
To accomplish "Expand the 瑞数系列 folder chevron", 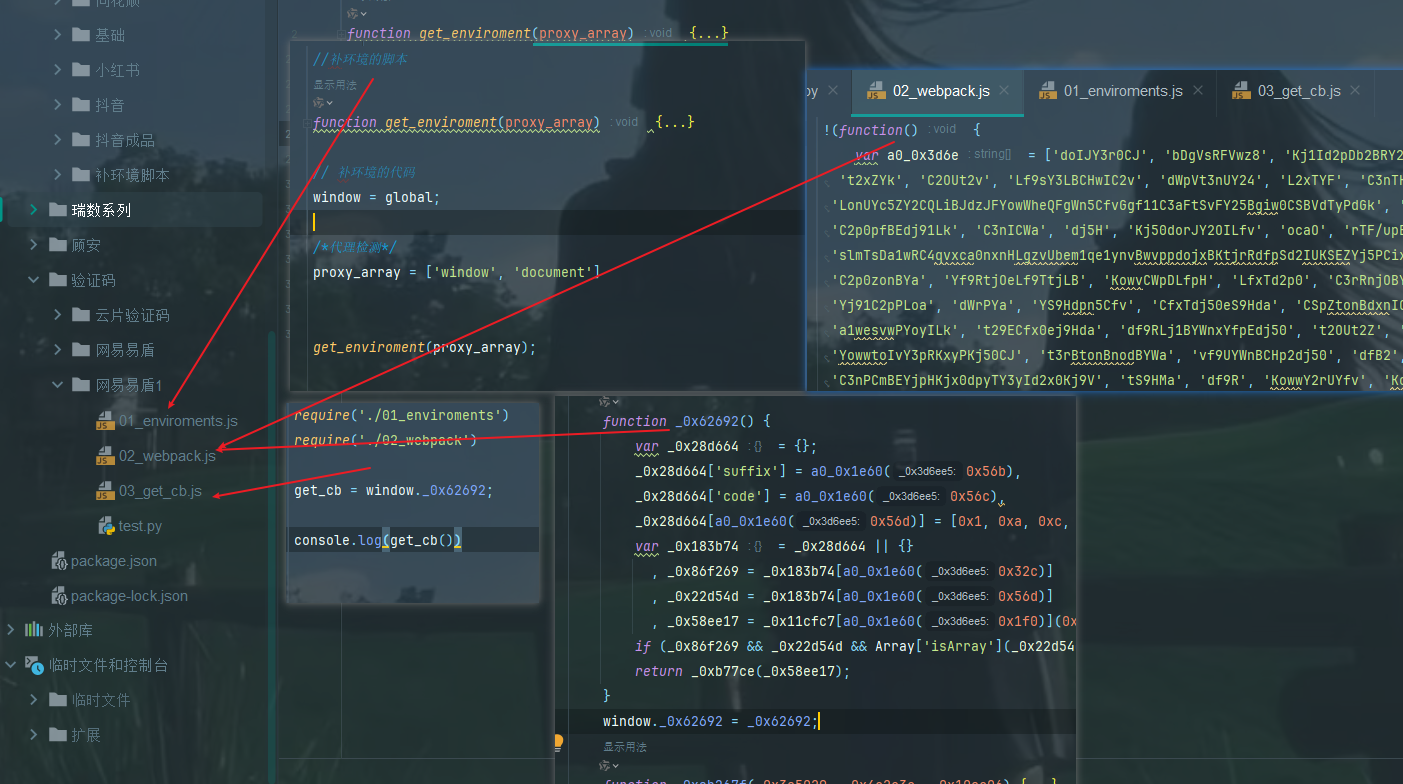I will [x=34, y=210].
